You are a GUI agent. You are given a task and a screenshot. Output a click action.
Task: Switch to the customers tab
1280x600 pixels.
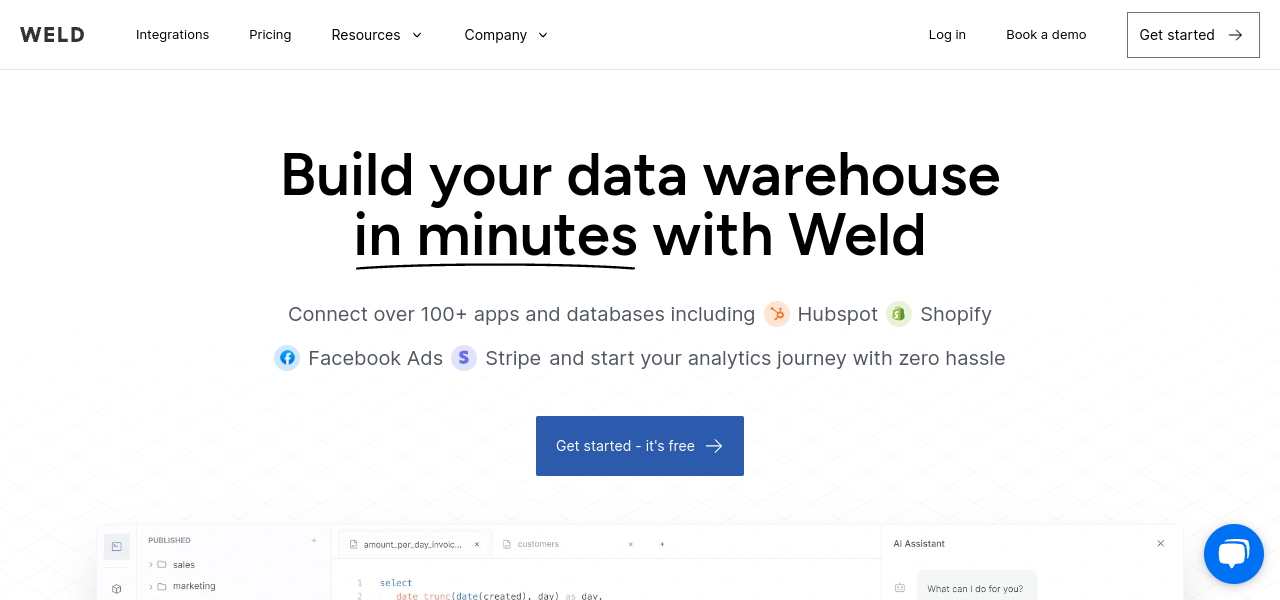pyautogui.click(x=538, y=544)
